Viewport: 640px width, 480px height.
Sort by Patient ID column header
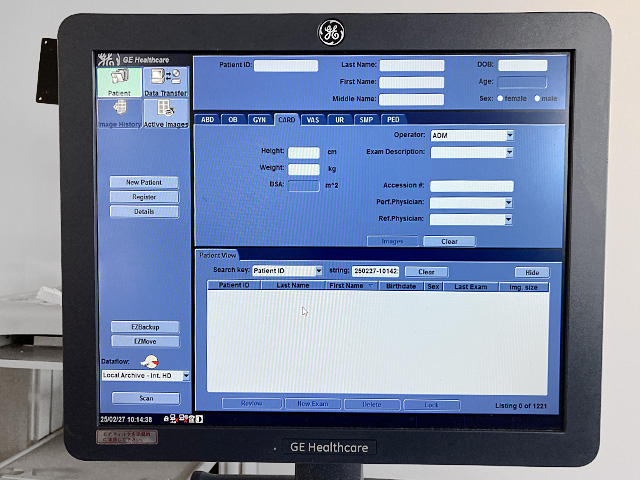click(x=234, y=285)
